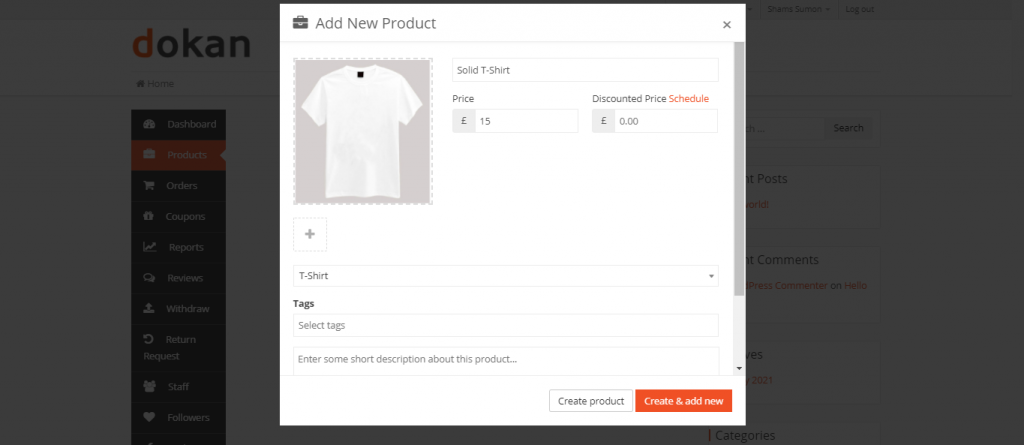Click the Followers heart icon
Viewport: 1024px width, 445px height.
[149, 417]
